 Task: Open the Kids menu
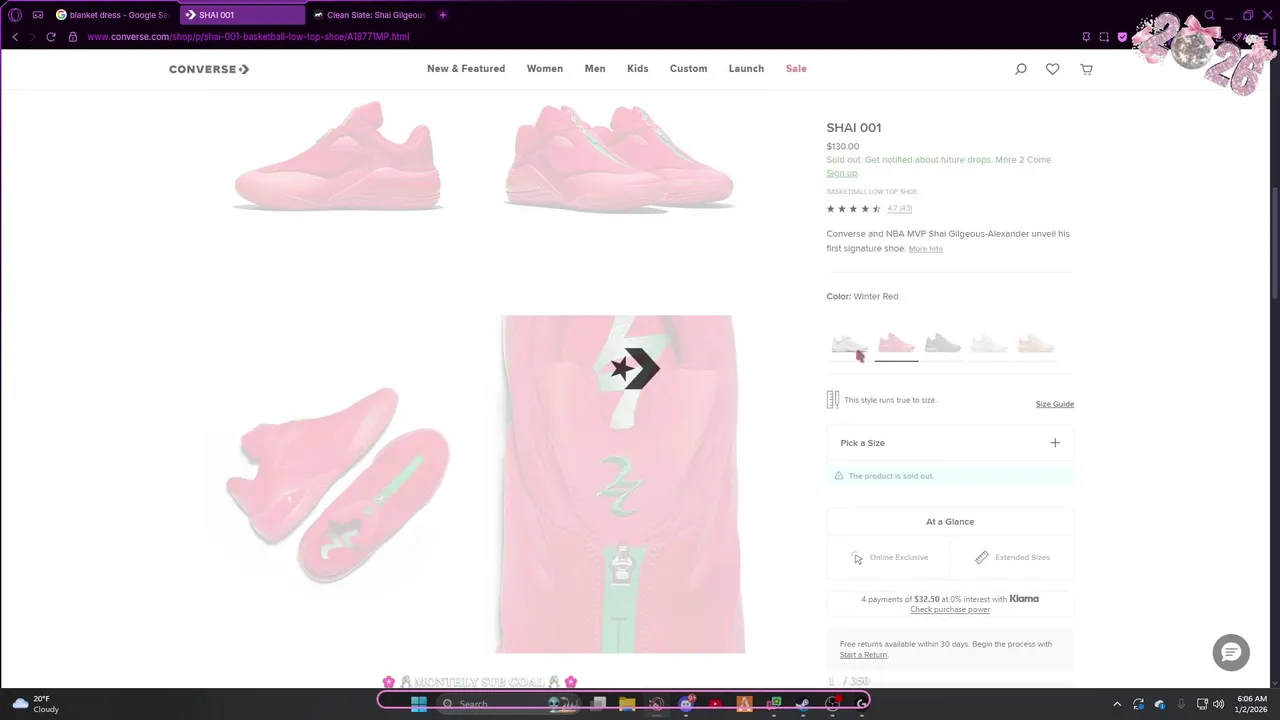click(x=638, y=69)
